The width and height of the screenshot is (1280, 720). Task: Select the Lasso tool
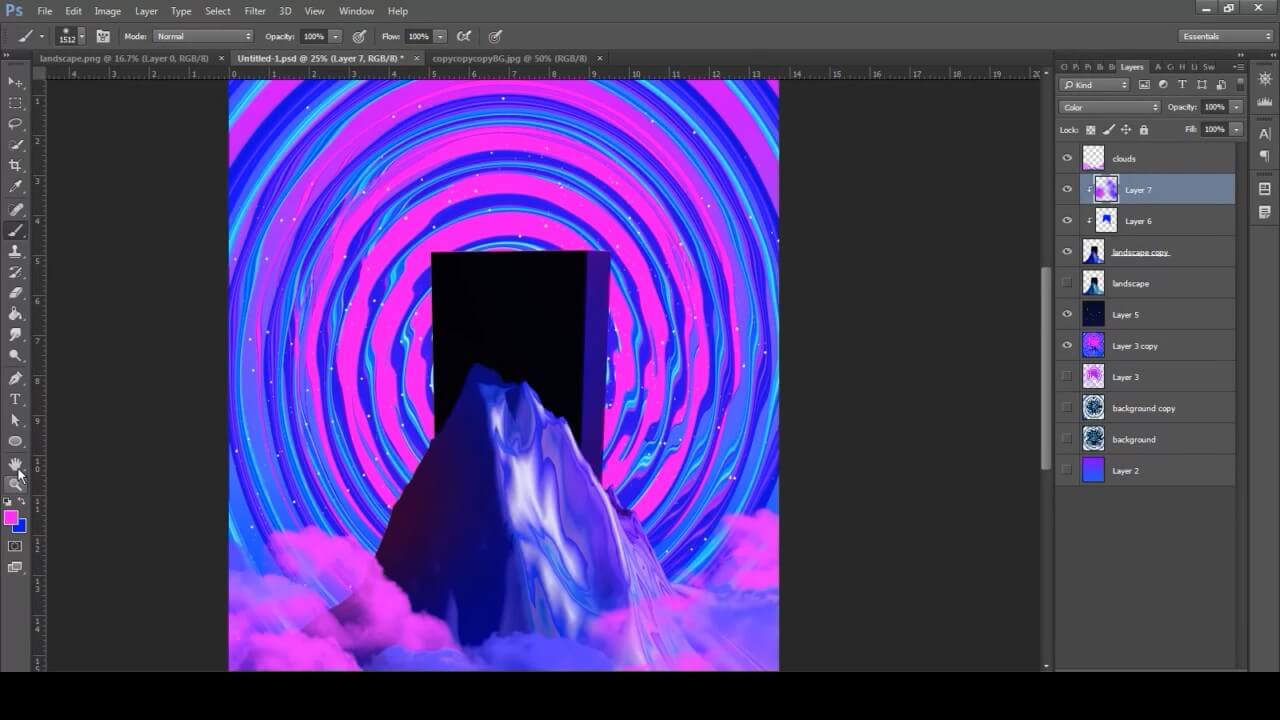pyautogui.click(x=15, y=124)
